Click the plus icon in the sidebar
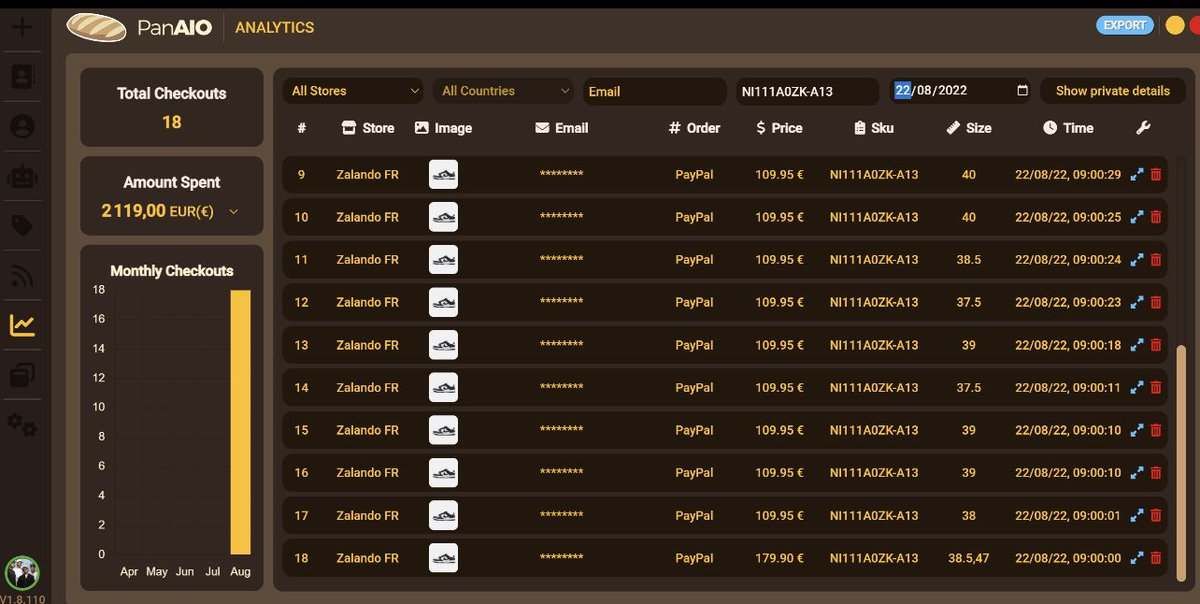The width and height of the screenshot is (1200, 604). [x=21, y=27]
